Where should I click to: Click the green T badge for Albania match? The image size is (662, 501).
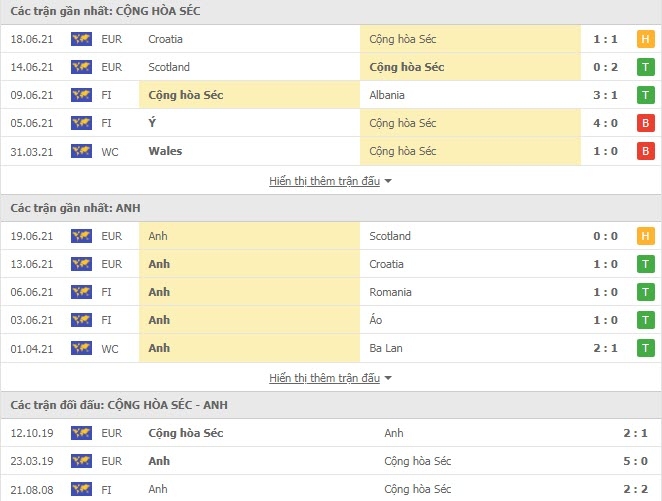(646, 95)
